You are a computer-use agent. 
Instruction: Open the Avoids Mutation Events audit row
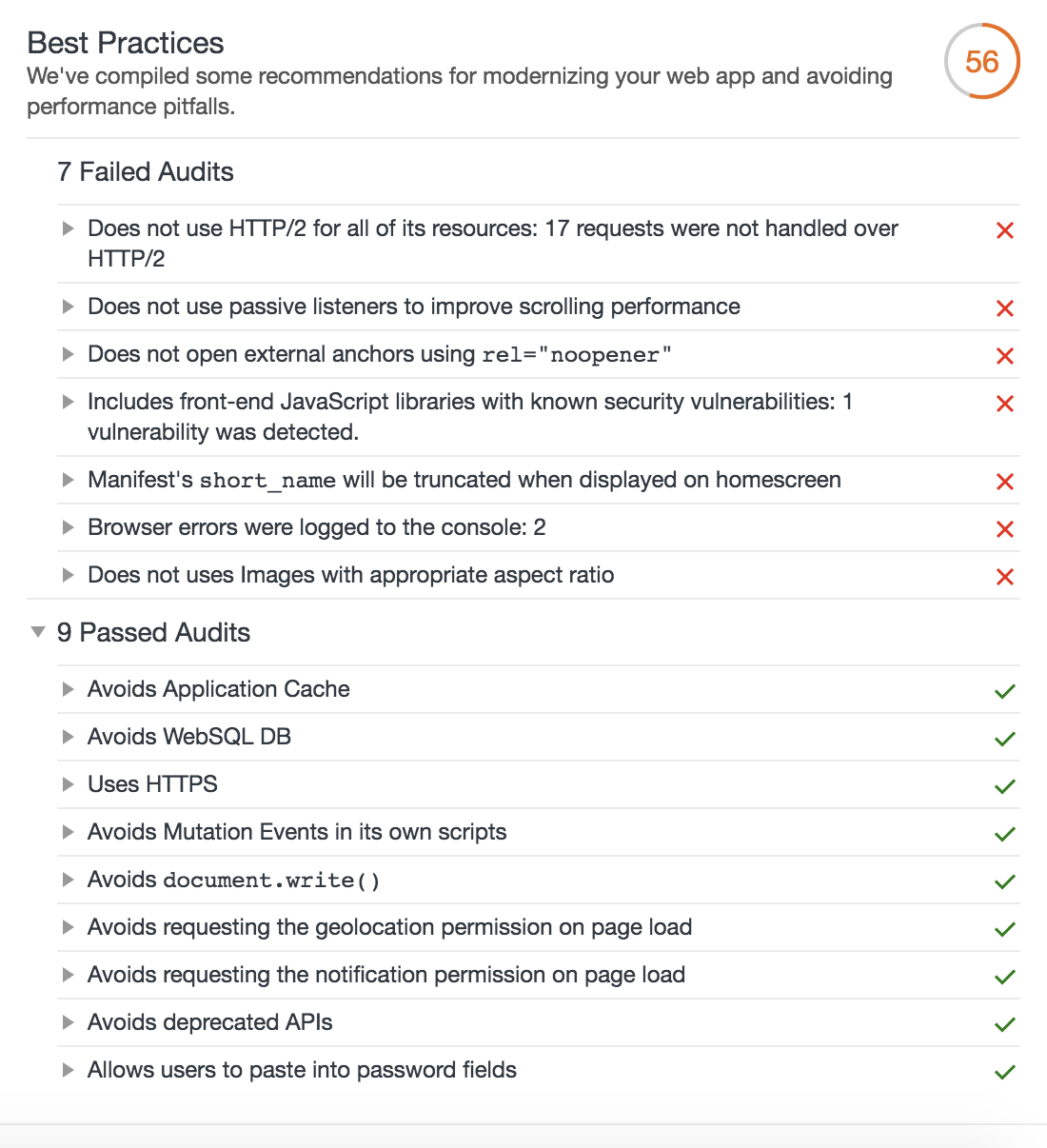[x=296, y=832]
